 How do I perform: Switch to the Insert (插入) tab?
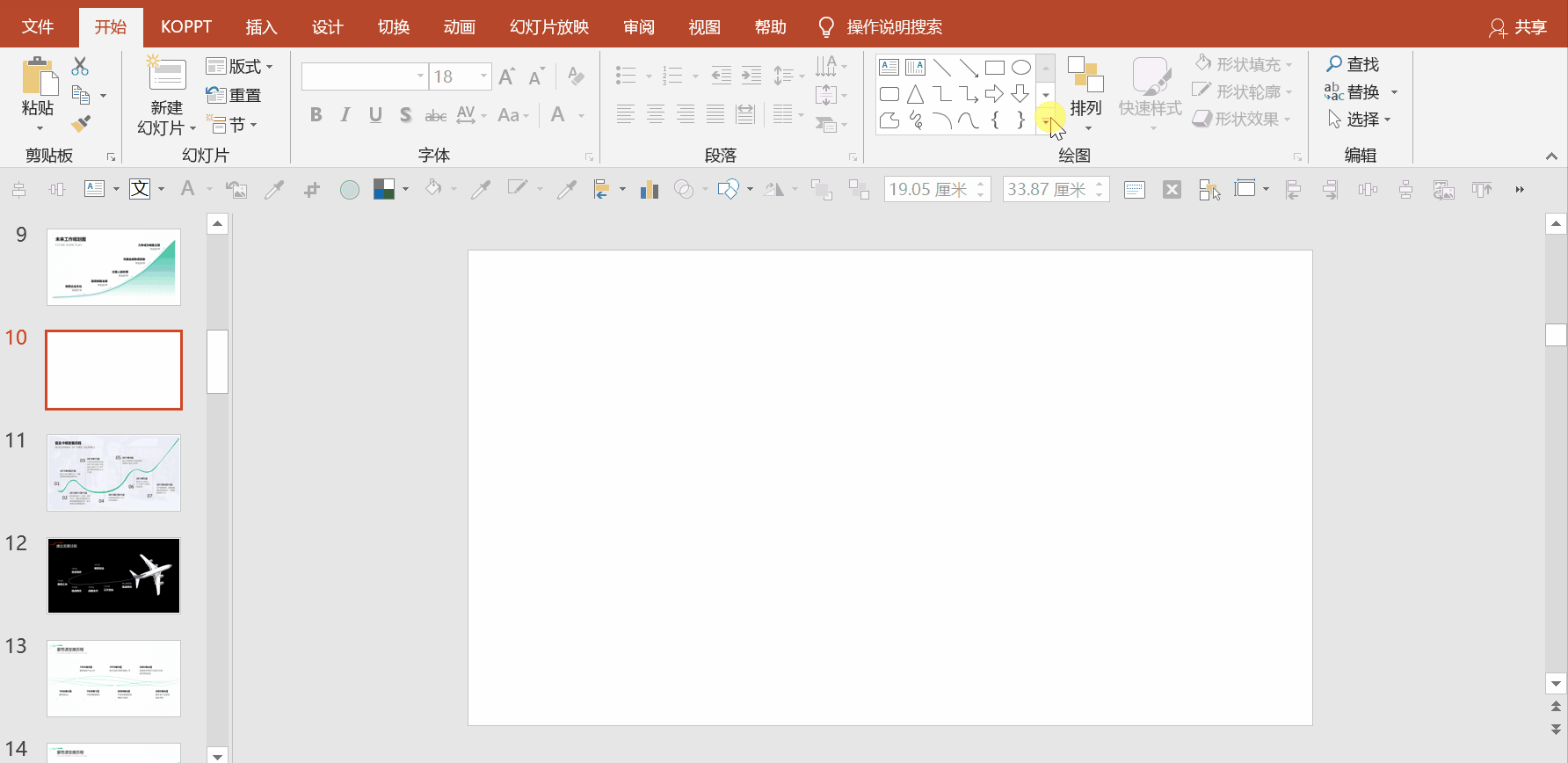pos(261,27)
